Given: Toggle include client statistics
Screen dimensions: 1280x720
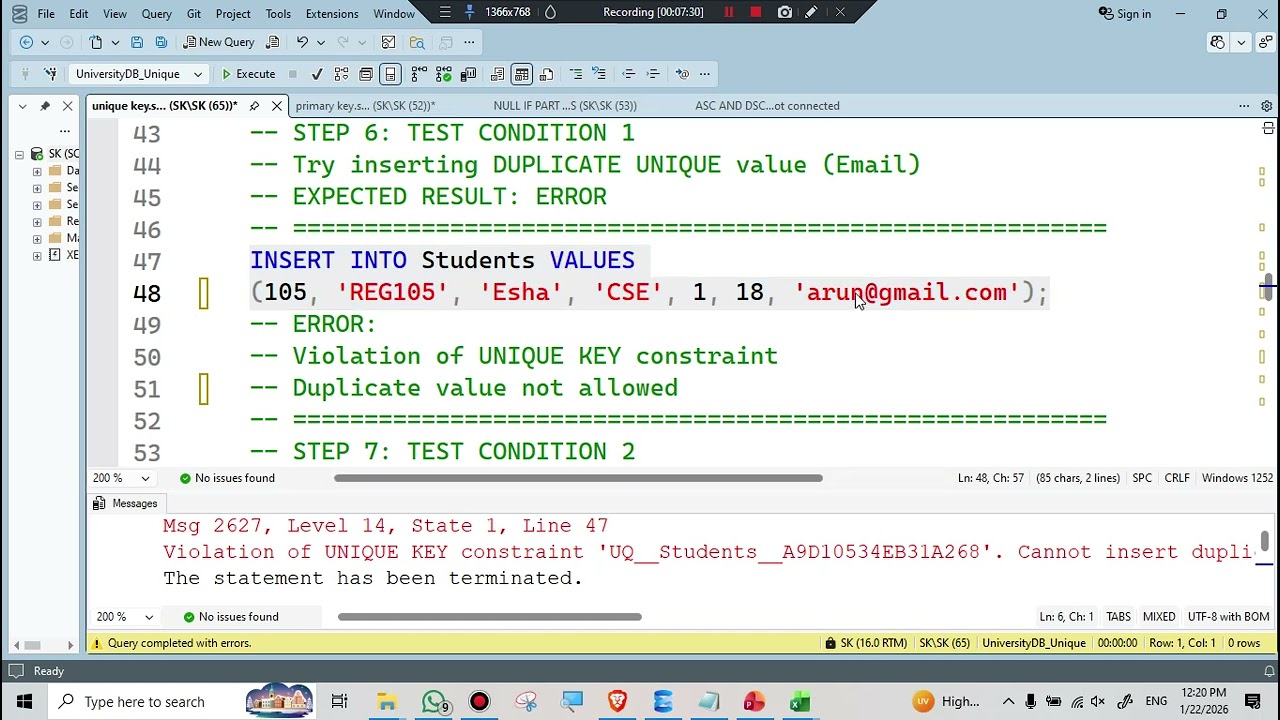Looking at the screenshot, I should [x=468, y=74].
